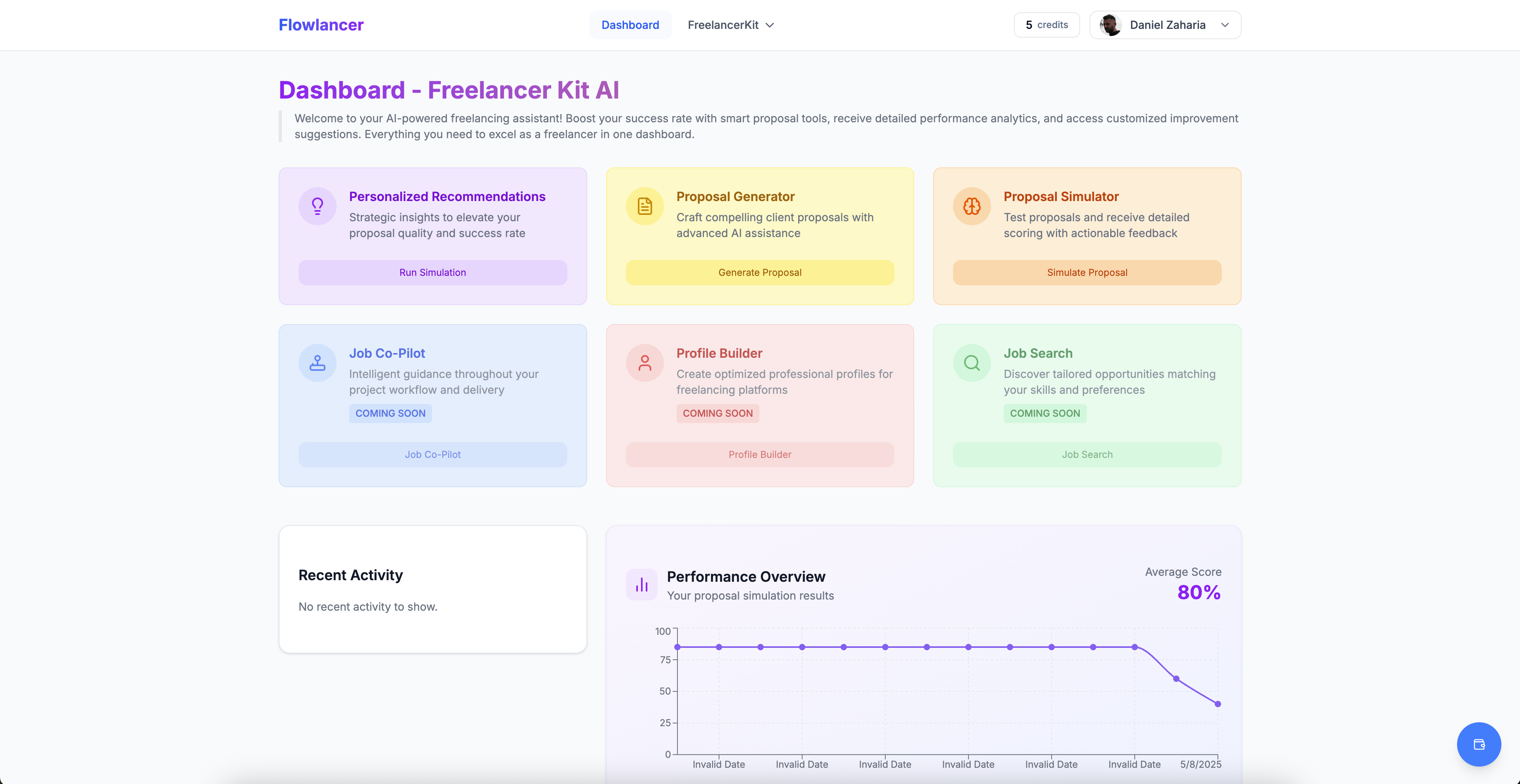Image resolution: width=1520 pixels, height=784 pixels.
Task: Click the brain icon in Proposal Simulator
Action: pyautogui.click(x=972, y=206)
